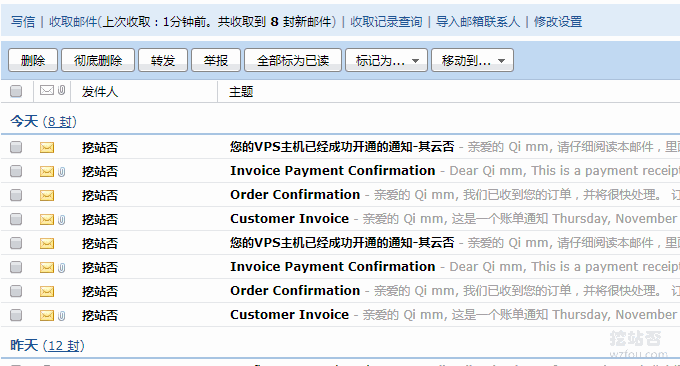Image resolution: width=680 pixels, height=366 pixels.
Task: Check the first Order Confirmation email checkbox
Action: tap(16, 195)
